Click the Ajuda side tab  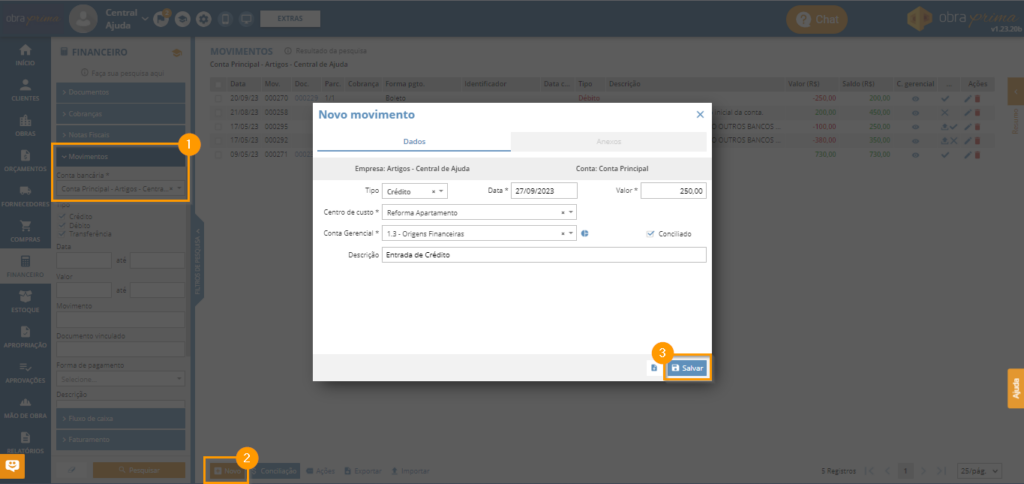coord(1016,388)
